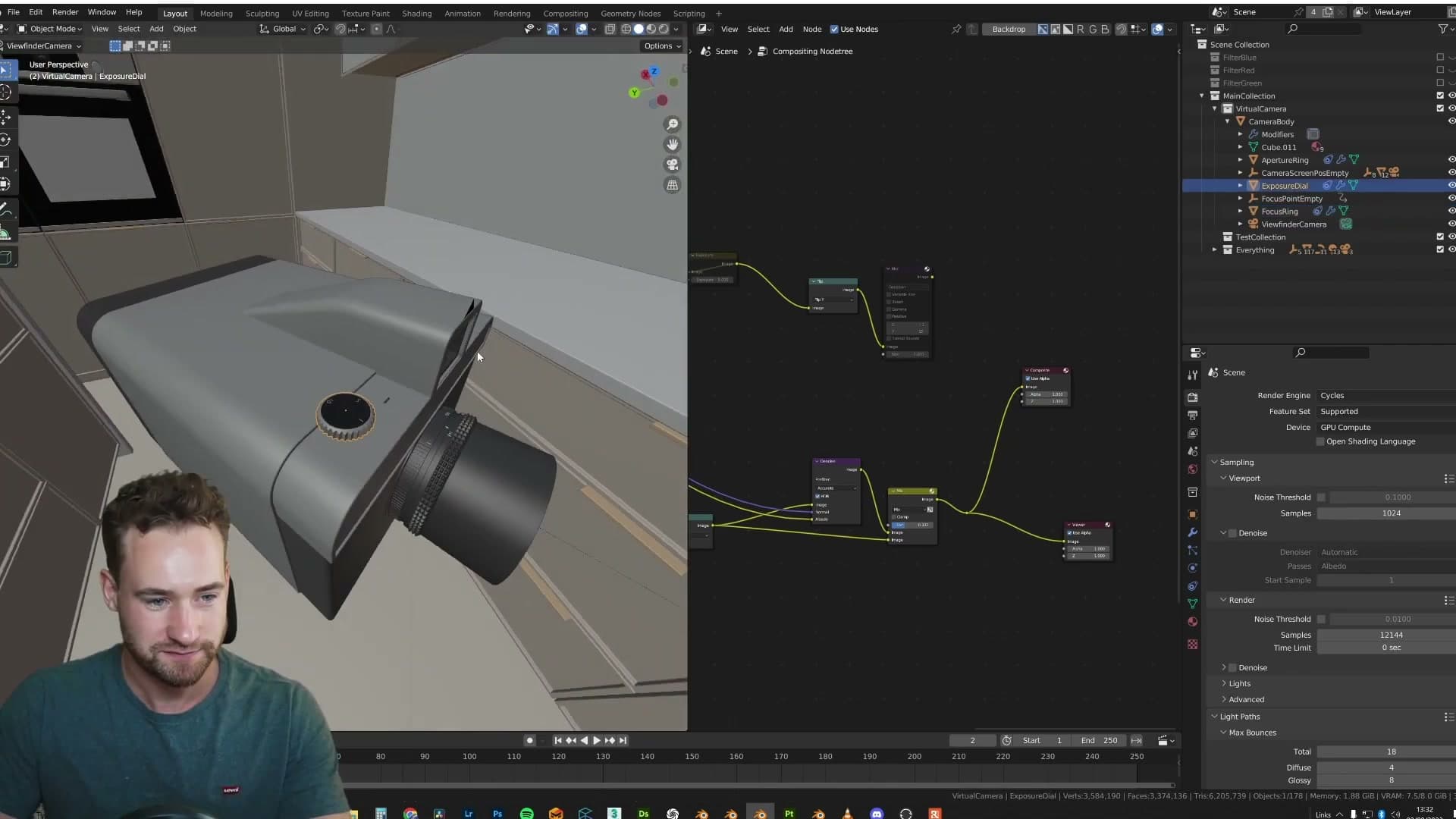Open Object properties orange square icon
This screenshot has height=819, width=1456.
point(1193,514)
